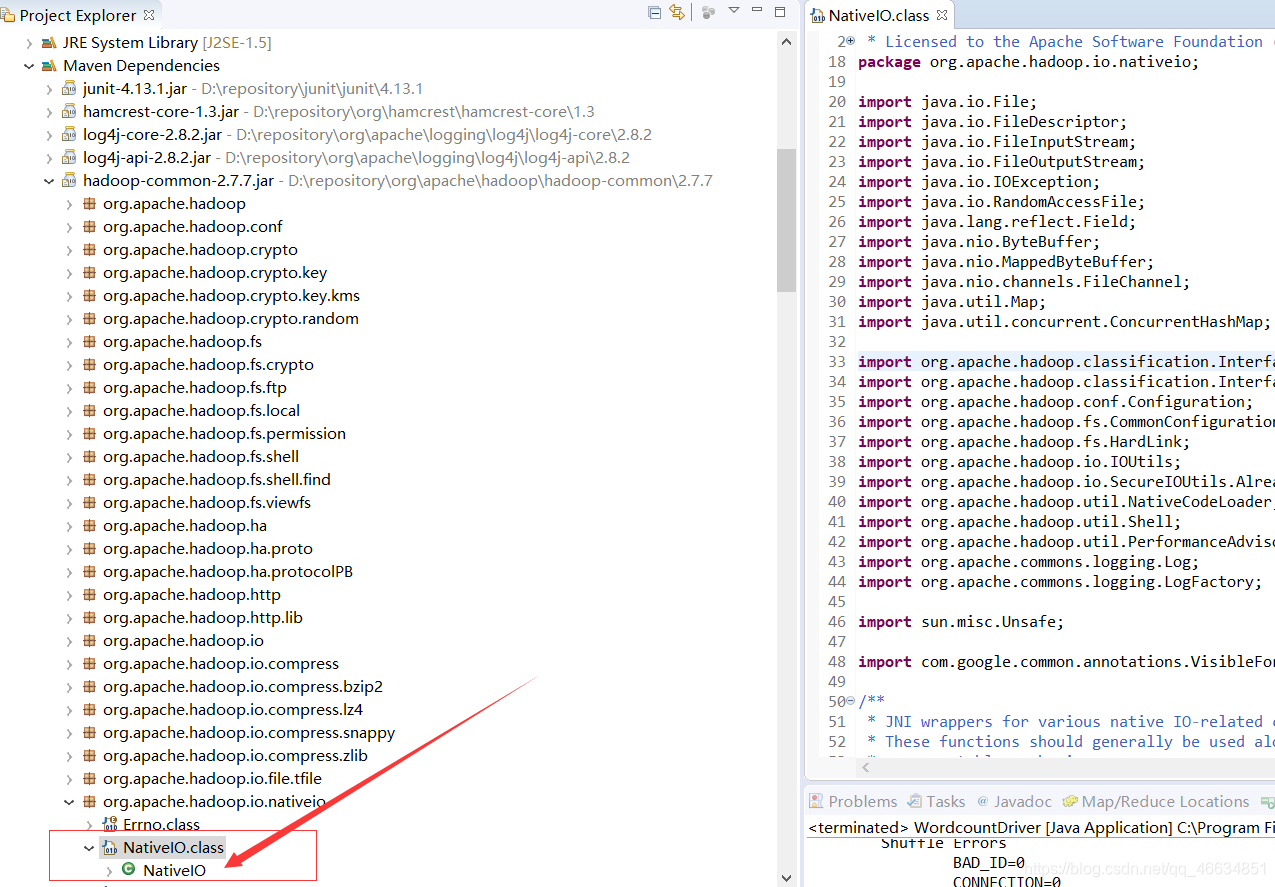The image size is (1275, 887).
Task: Select the Javadoc @ icon
Action: click(x=983, y=800)
